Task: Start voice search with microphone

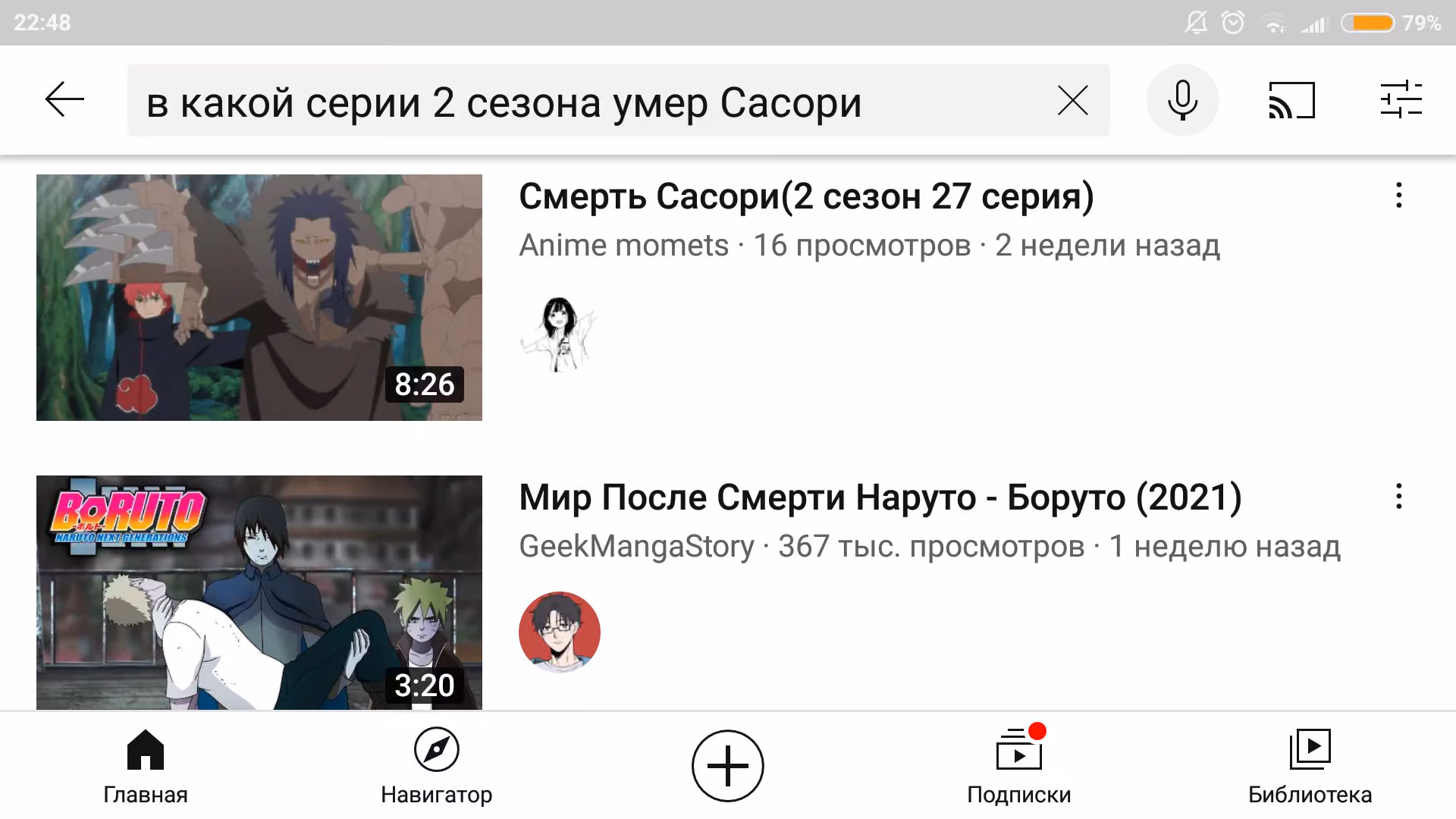Action: pyautogui.click(x=1182, y=100)
